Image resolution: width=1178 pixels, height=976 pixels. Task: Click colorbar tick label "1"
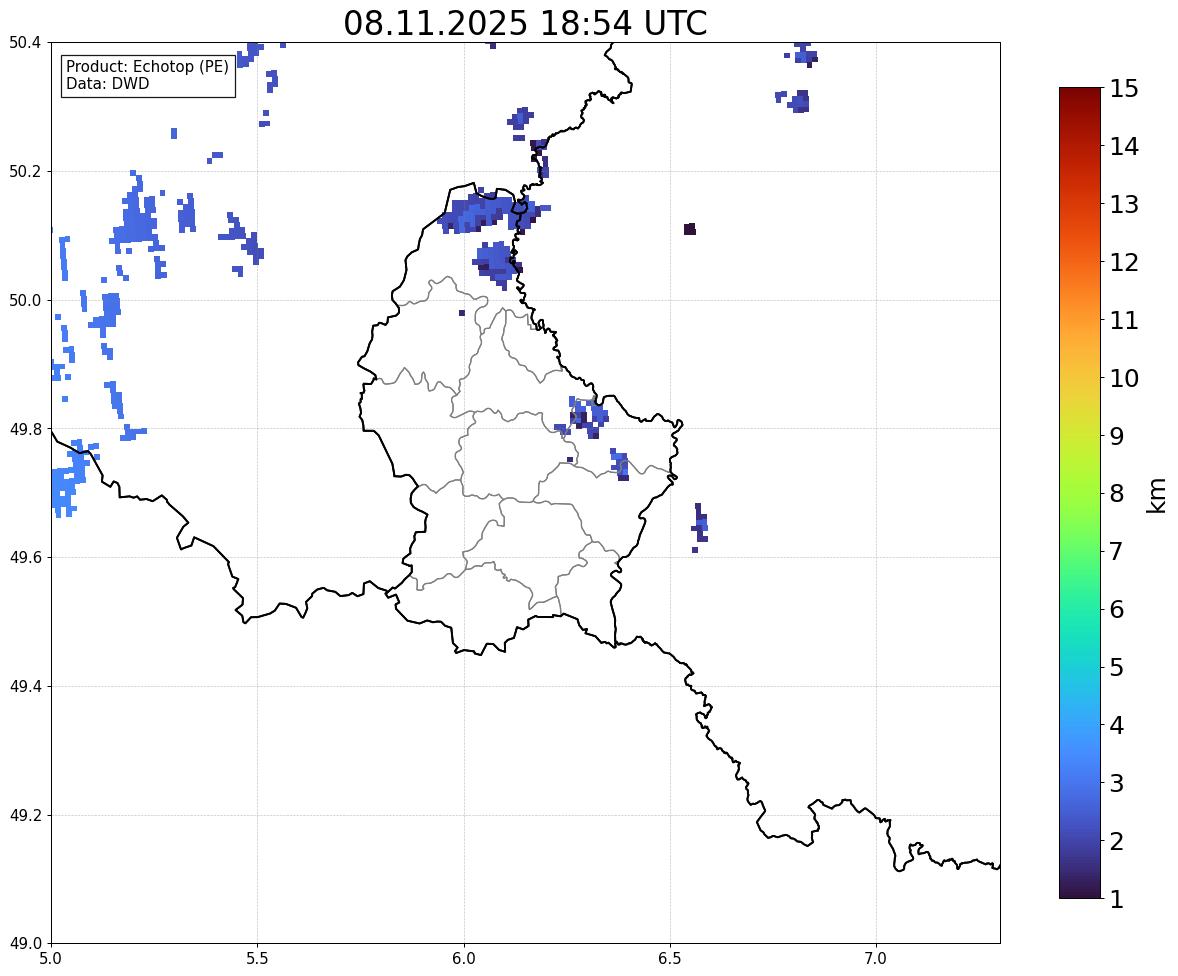point(1116,899)
